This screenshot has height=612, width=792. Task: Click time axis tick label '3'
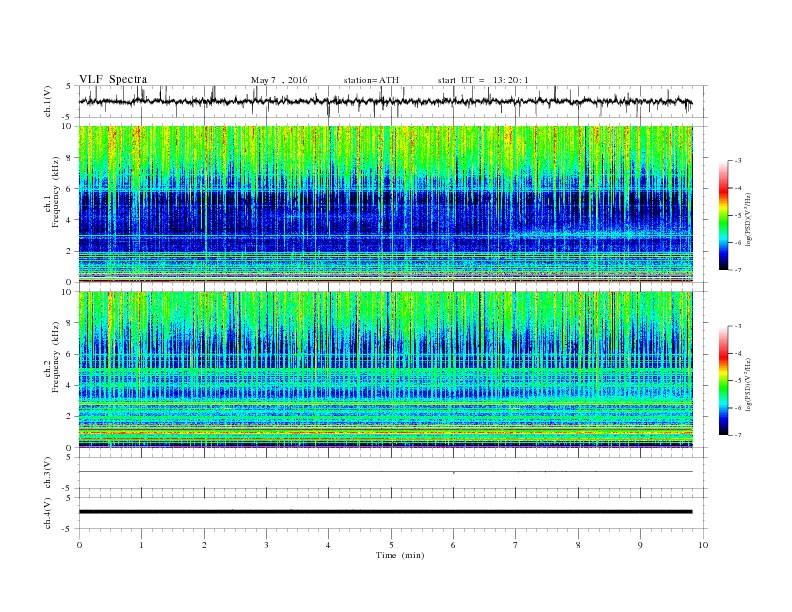(x=266, y=545)
